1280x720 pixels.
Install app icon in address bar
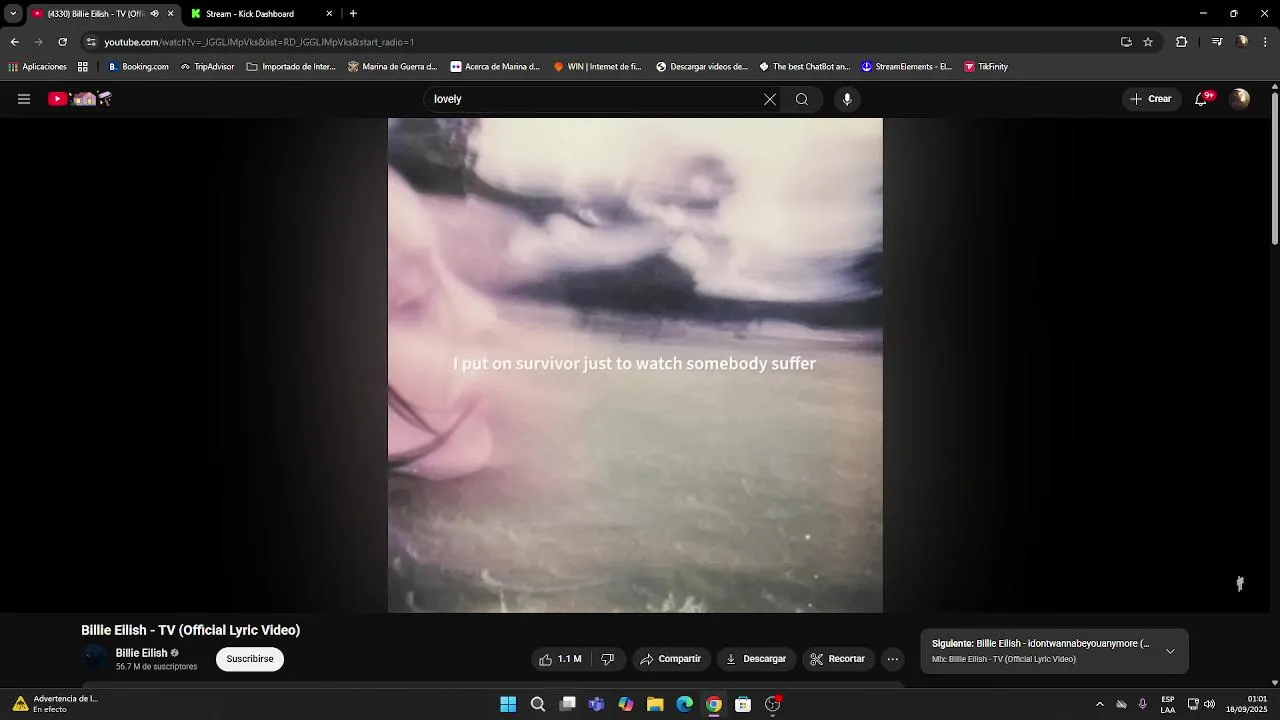point(1126,42)
